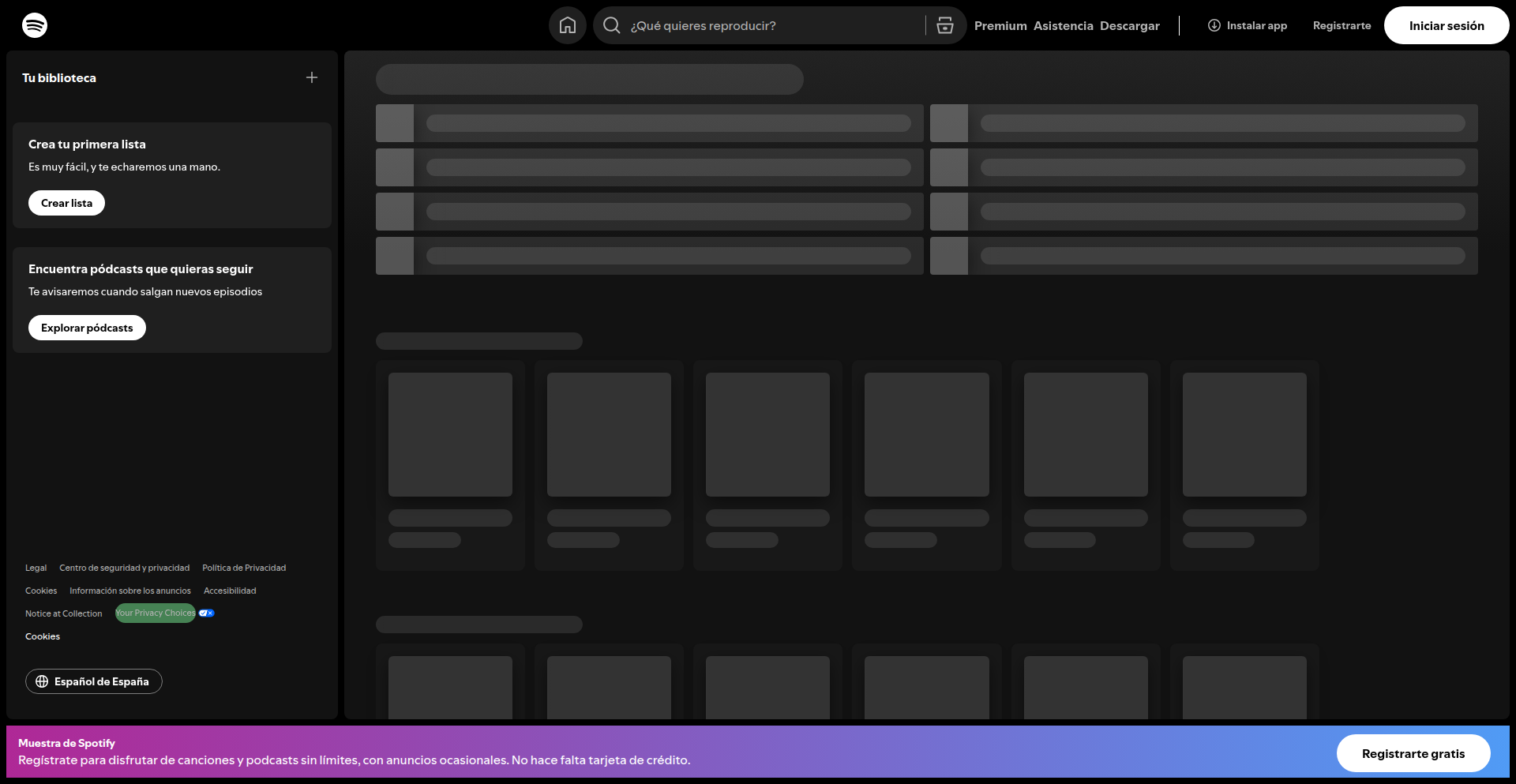This screenshot has height=784, width=1516.
Task: Click the Registrarte gratis button
Action: coord(1413,753)
